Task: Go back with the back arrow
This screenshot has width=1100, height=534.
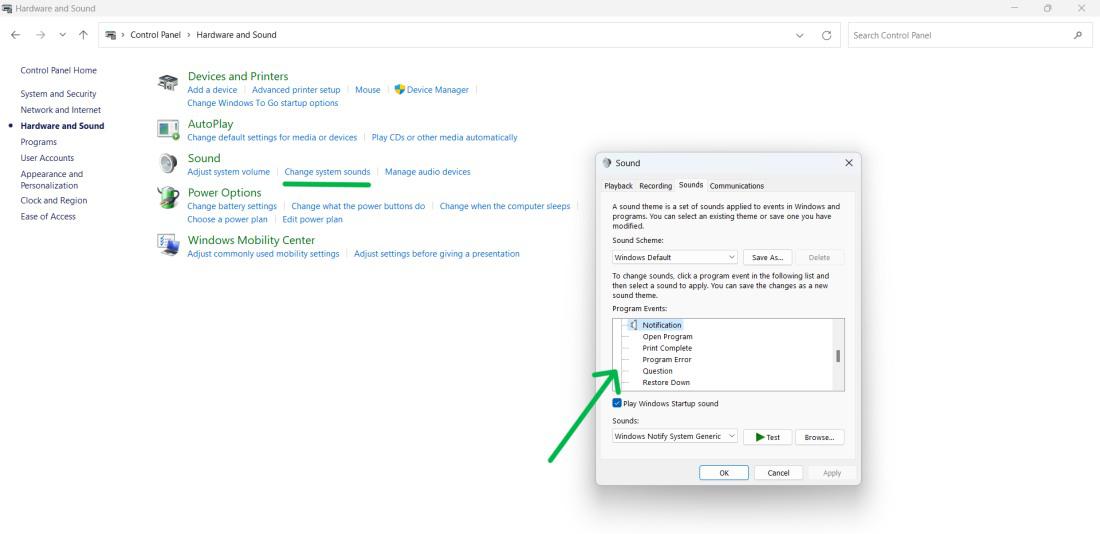Action: coord(15,35)
